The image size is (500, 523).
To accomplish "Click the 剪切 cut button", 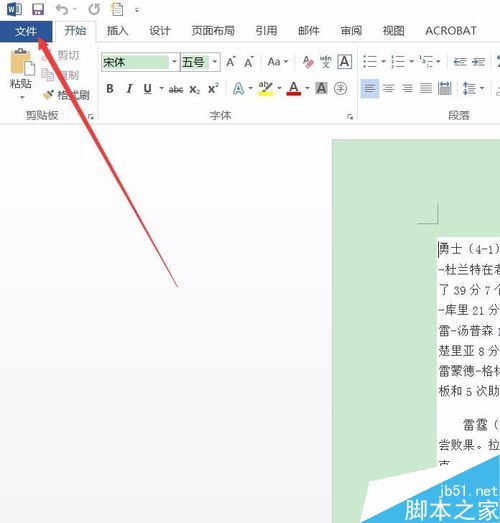I will (61, 55).
